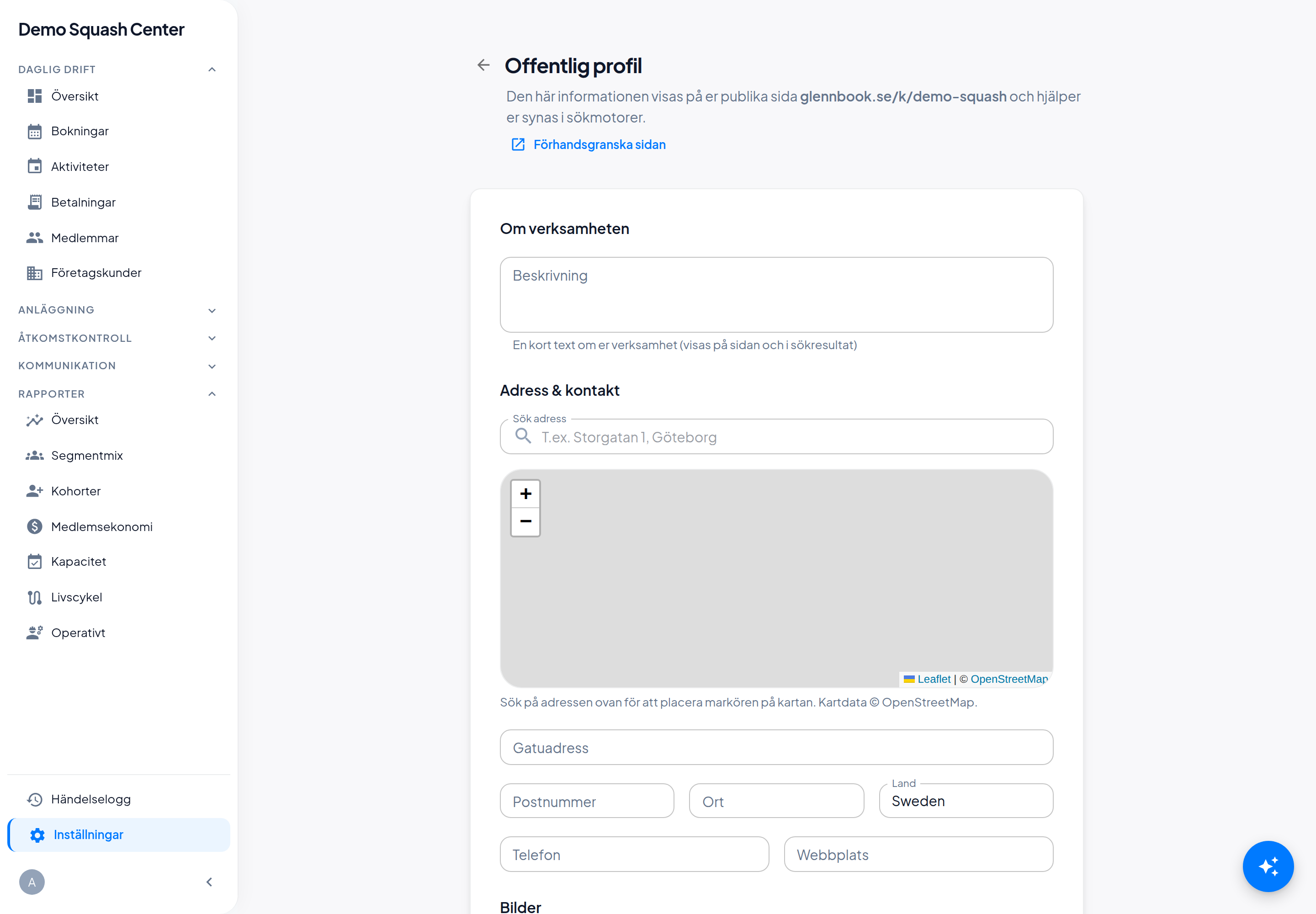This screenshot has width=1316, height=914.
Task: Click into the Beskrivning text area
Action: point(776,294)
